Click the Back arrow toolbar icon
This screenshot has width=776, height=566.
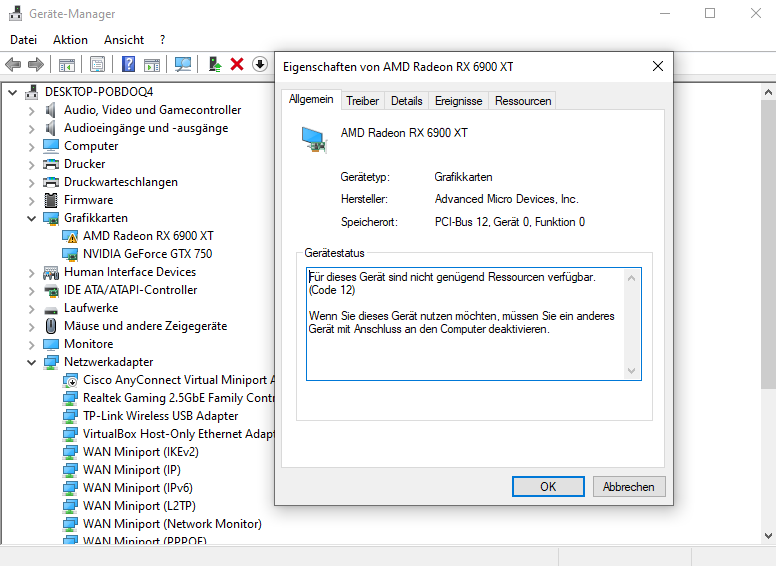[13, 64]
